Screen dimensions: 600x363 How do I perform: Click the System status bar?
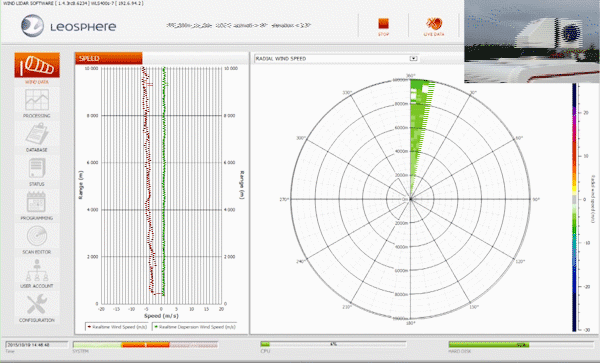(145, 345)
